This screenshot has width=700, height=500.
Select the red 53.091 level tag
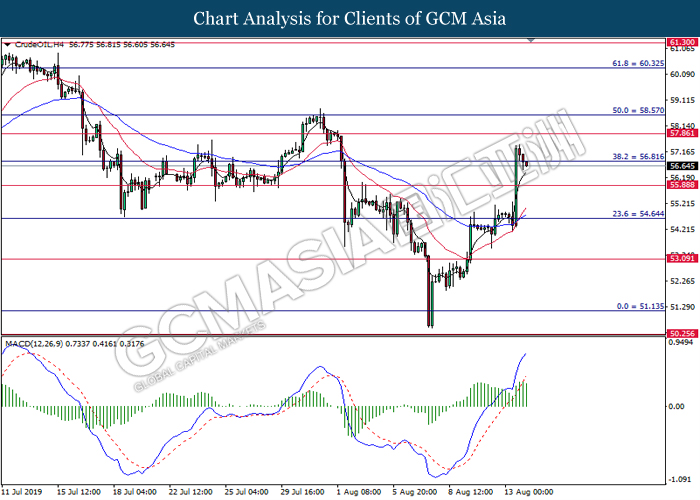click(681, 259)
